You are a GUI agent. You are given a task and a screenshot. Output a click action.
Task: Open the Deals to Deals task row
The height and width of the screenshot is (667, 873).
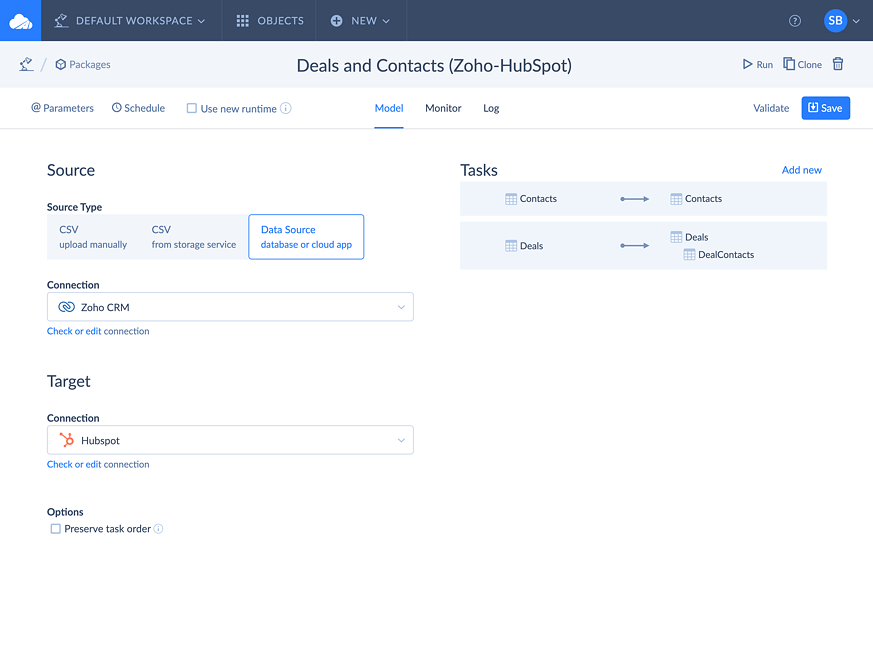(x=643, y=246)
